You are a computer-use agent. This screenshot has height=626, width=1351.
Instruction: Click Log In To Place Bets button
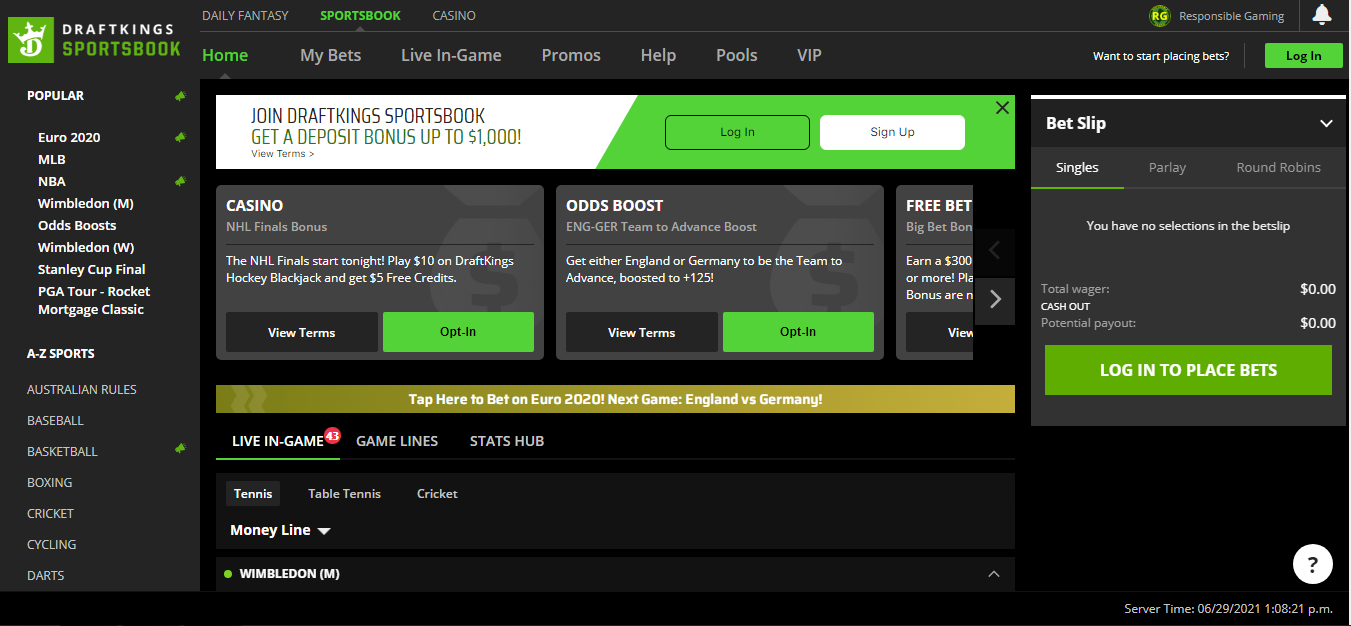click(x=1188, y=370)
